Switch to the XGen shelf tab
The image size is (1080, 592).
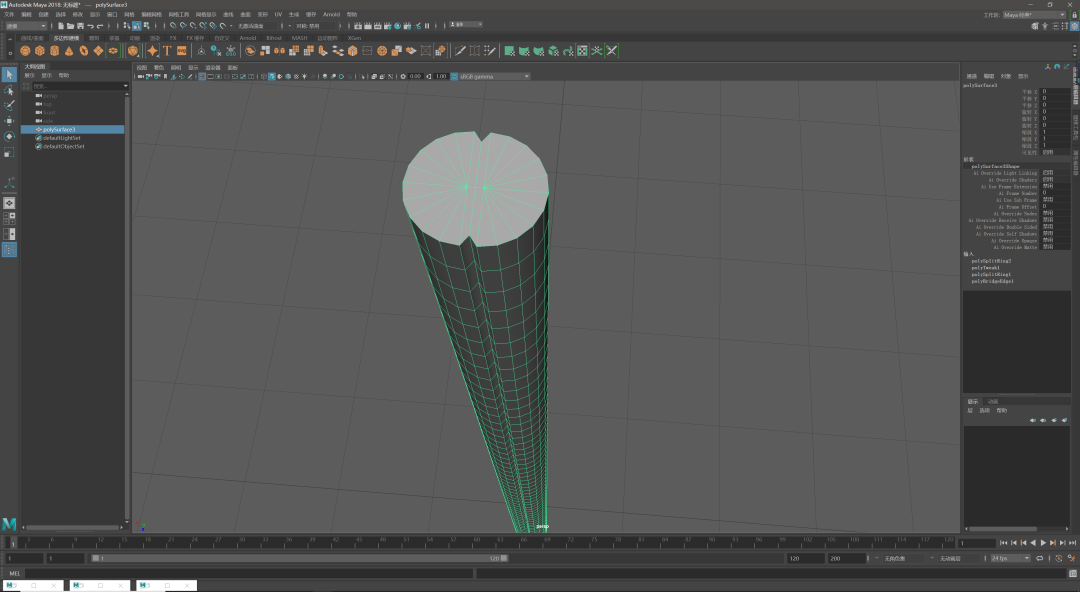point(354,38)
